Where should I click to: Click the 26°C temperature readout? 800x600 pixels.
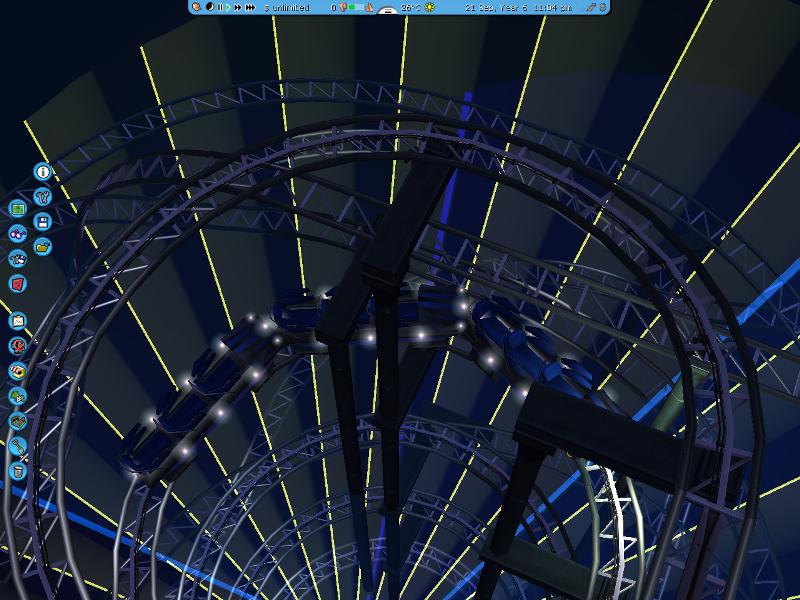411,8
